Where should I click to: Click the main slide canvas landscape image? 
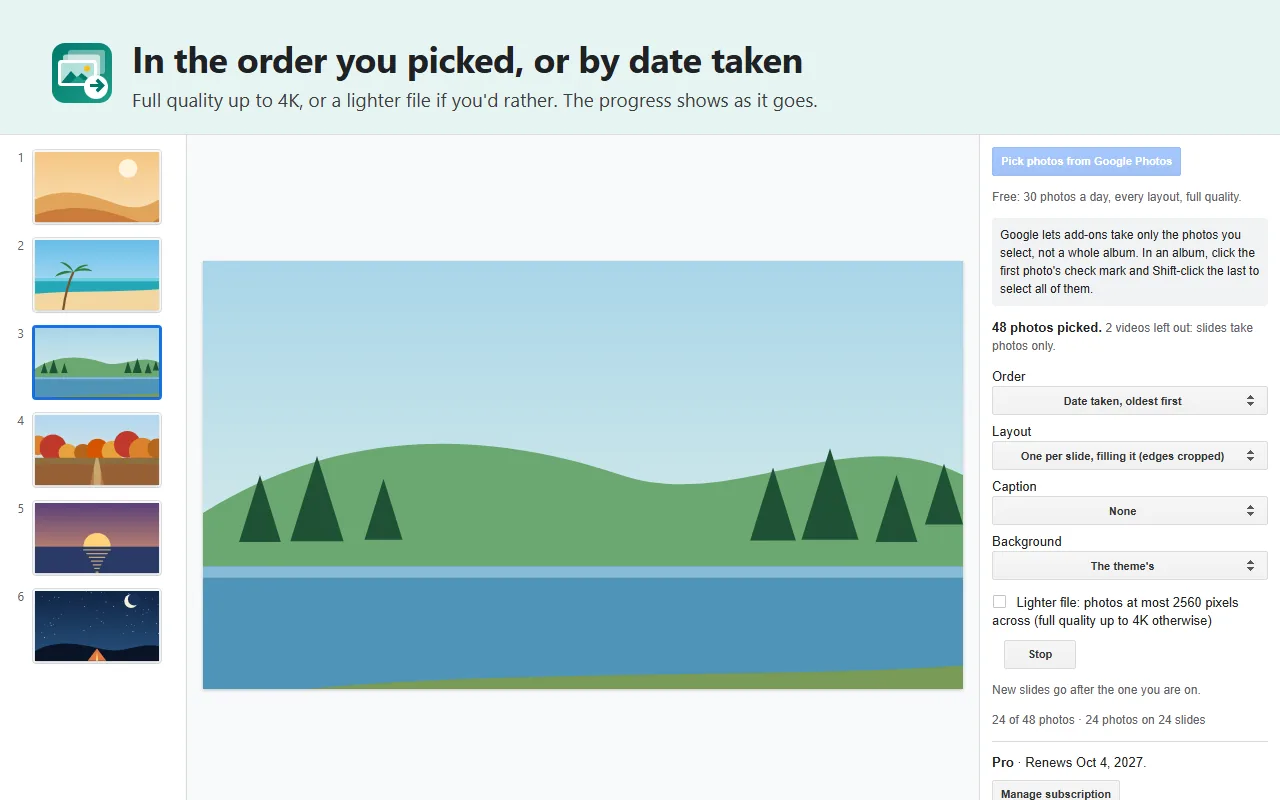click(583, 475)
